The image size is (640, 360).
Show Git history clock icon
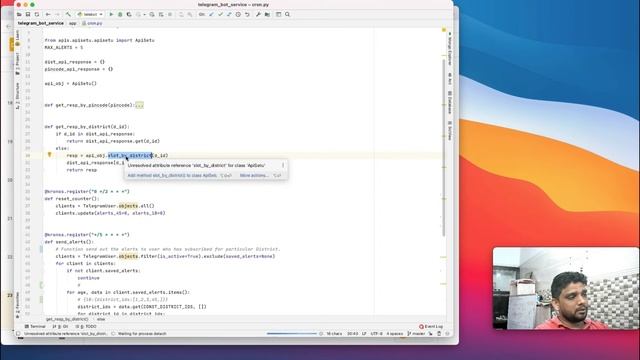click(x=238, y=14)
